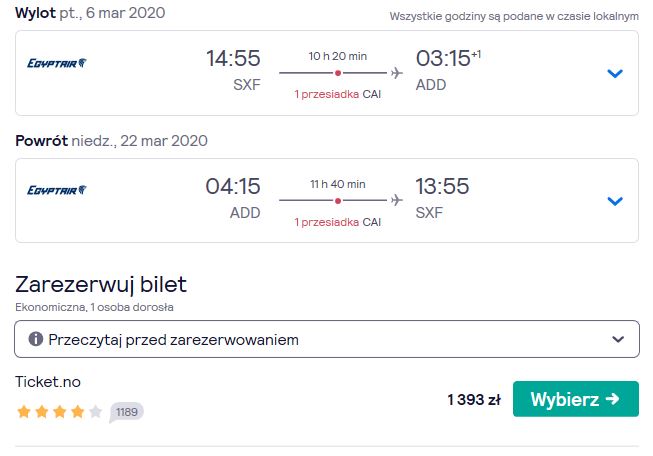Image resolution: width=653 pixels, height=456 pixels.
Task: Click the 1 przesiadka CAI label on outbound
Action: pos(338,94)
